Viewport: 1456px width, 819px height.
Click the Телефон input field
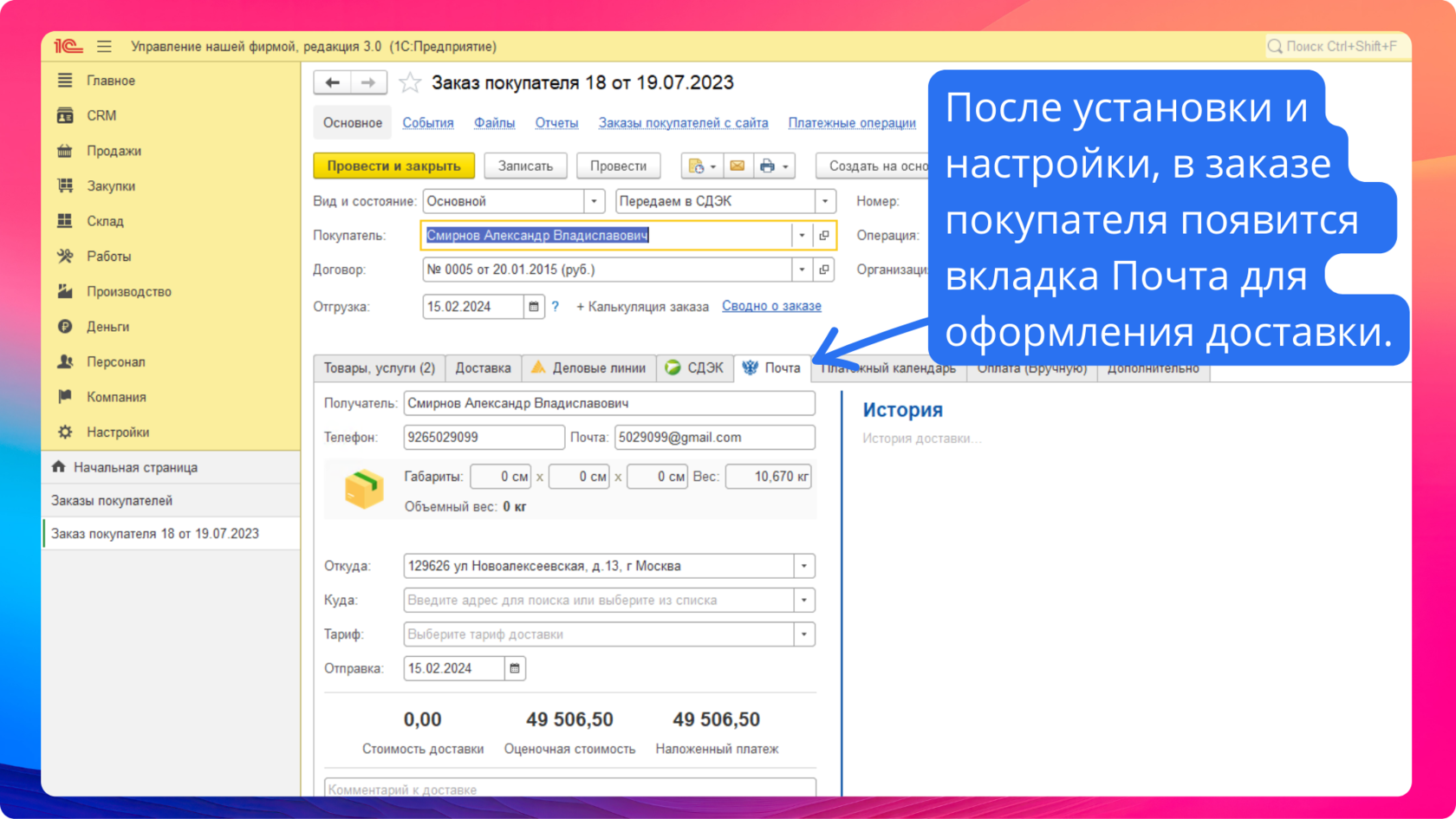point(484,438)
